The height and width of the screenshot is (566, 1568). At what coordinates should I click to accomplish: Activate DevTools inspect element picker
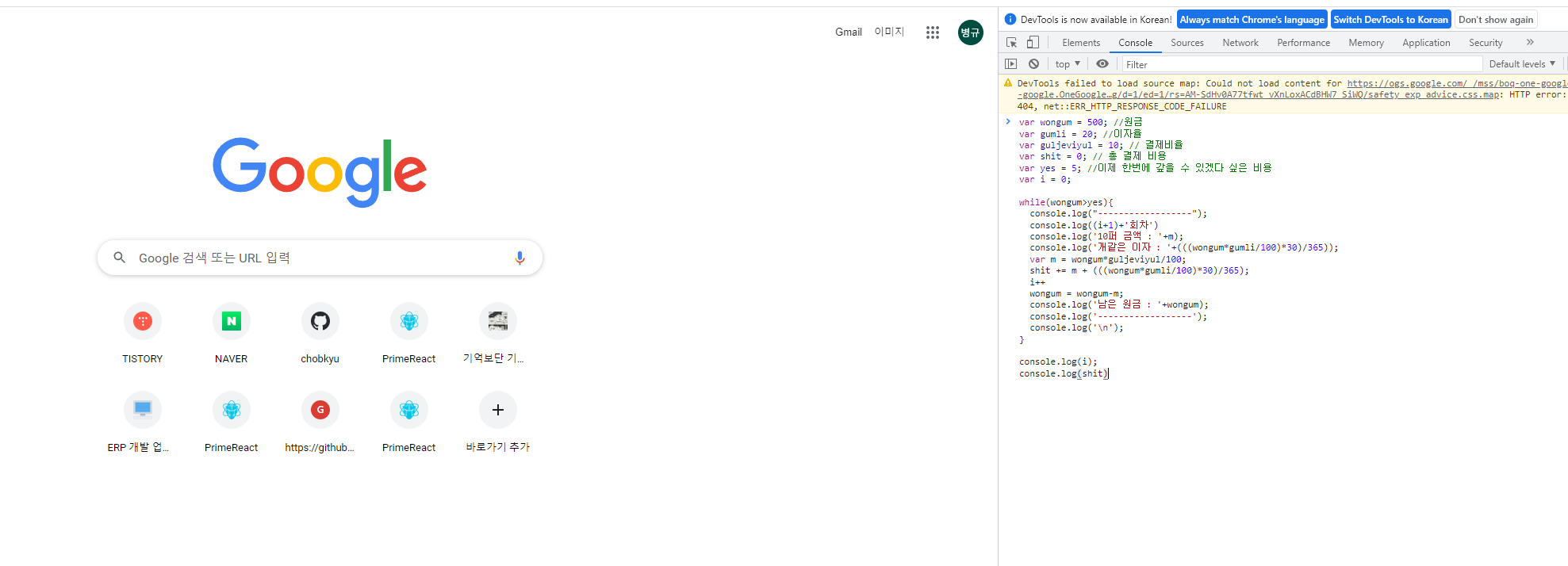pyautogui.click(x=1012, y=43)
